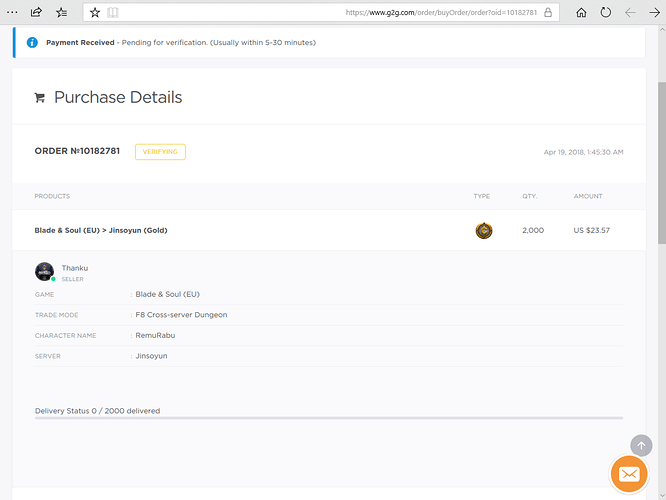
Task: Click the QTY. column header
Action: point(530,196)
